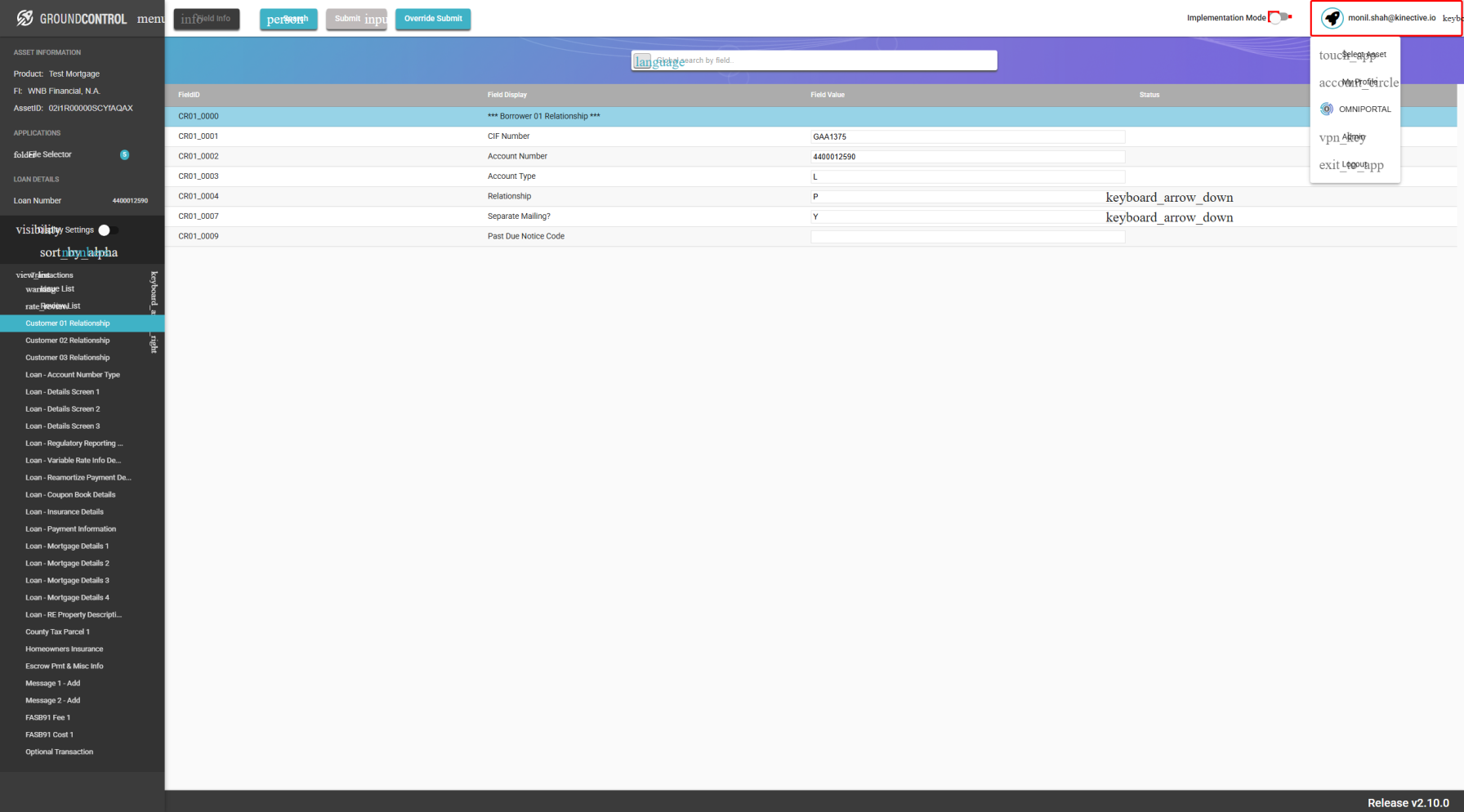Click the CIF Number value field
Image resolution: width=1464 pixels, height=812 pixels.
click(967, 136)
